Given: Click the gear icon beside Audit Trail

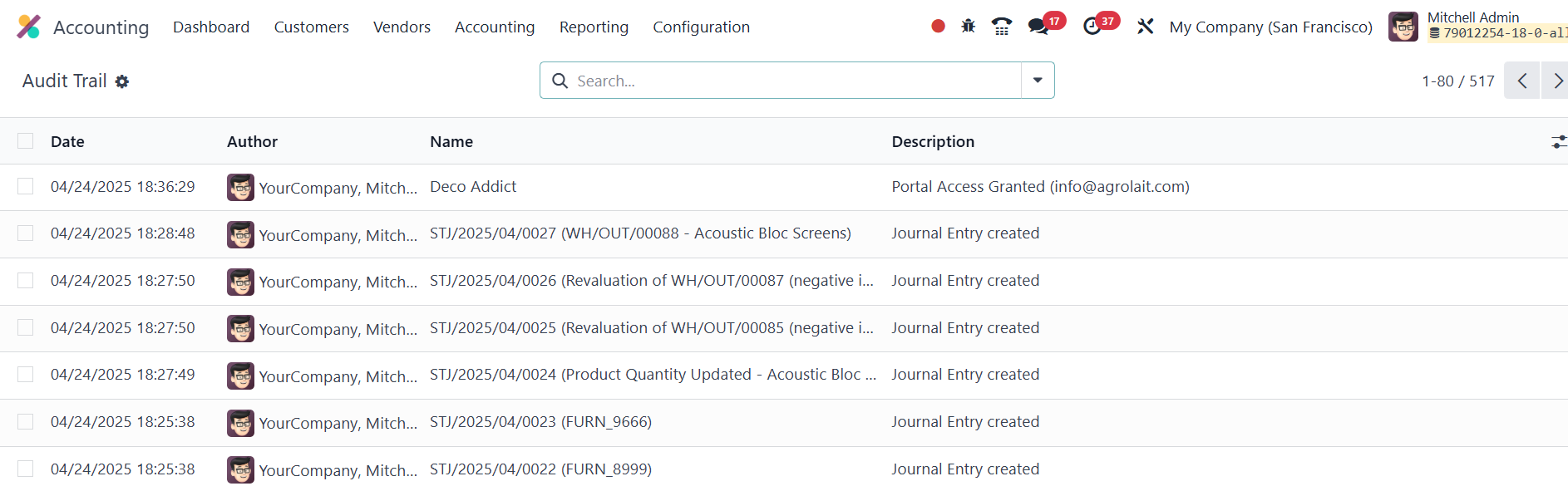Looking at the screenshot, I should click(122, 81).
